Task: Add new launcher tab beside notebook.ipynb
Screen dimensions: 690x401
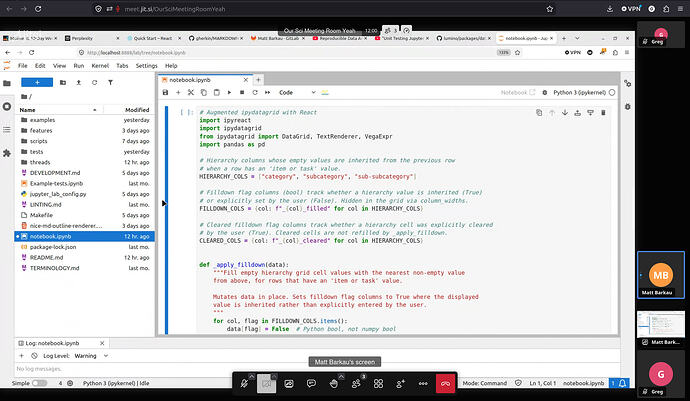Action: point(258,80)
